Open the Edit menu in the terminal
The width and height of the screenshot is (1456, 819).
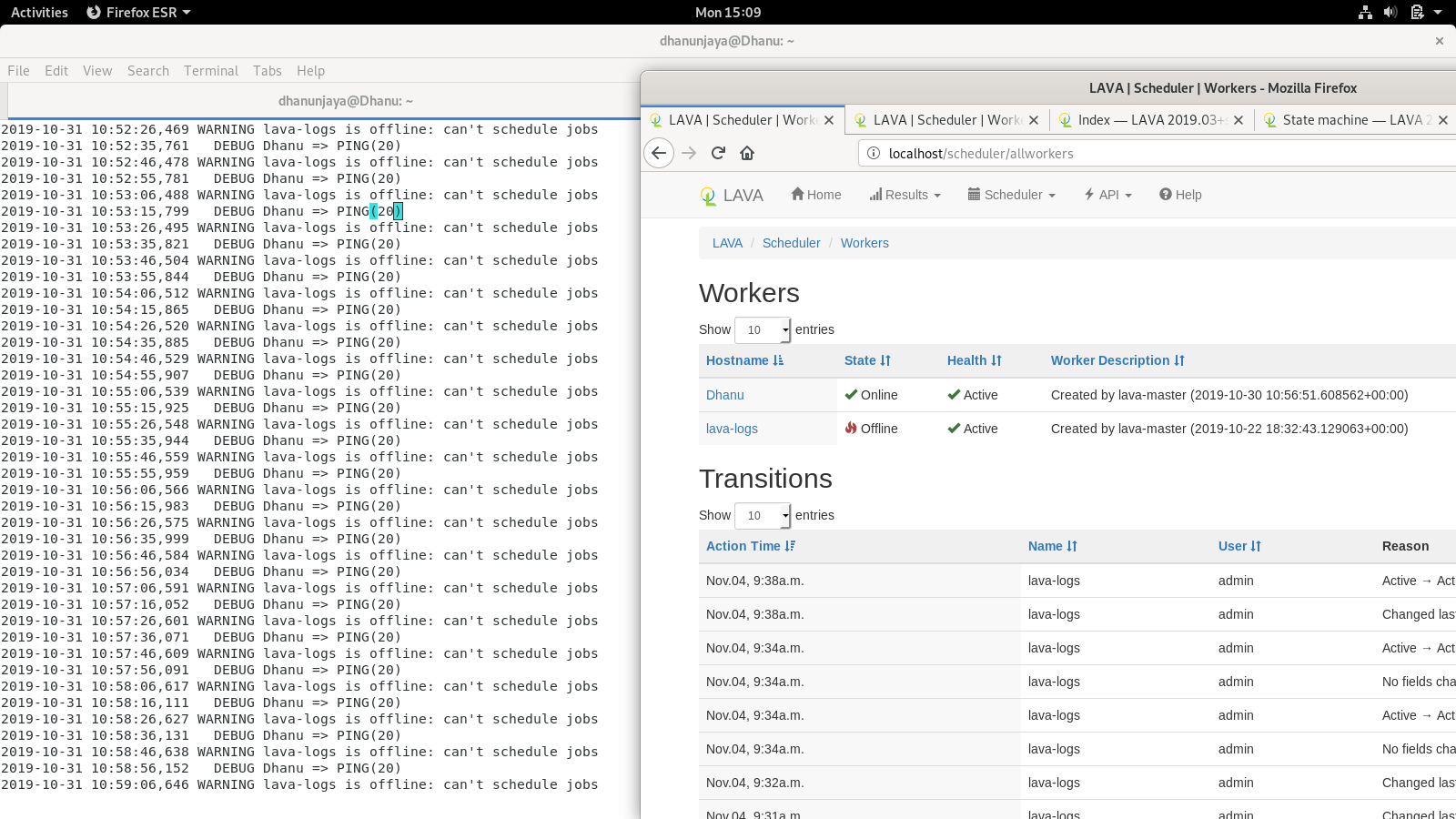(56, 71)
